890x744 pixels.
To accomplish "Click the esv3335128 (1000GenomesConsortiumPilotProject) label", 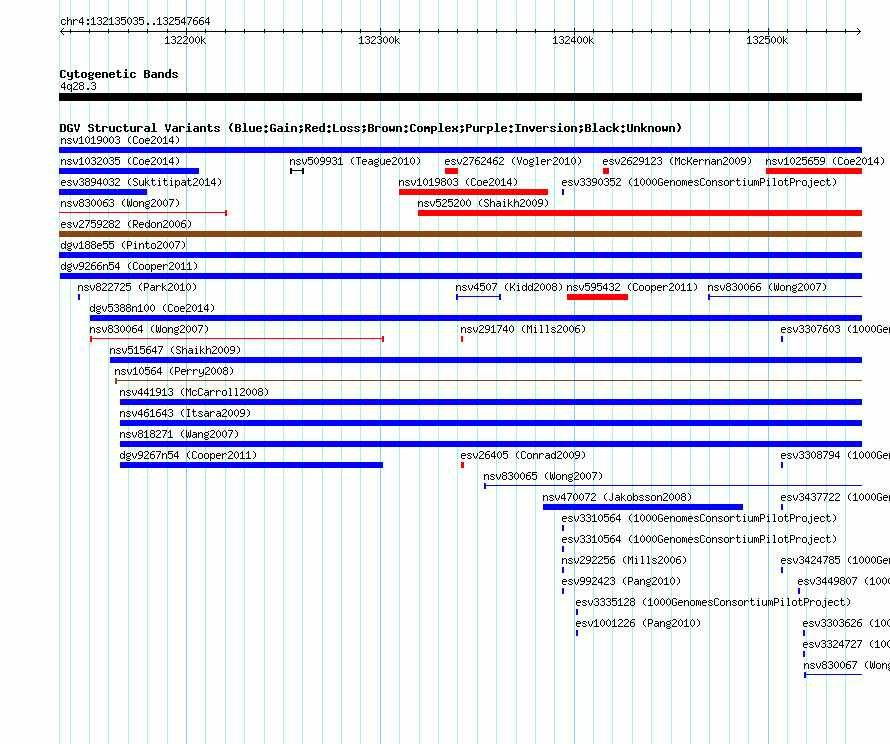I will click(x=713, y=602).
